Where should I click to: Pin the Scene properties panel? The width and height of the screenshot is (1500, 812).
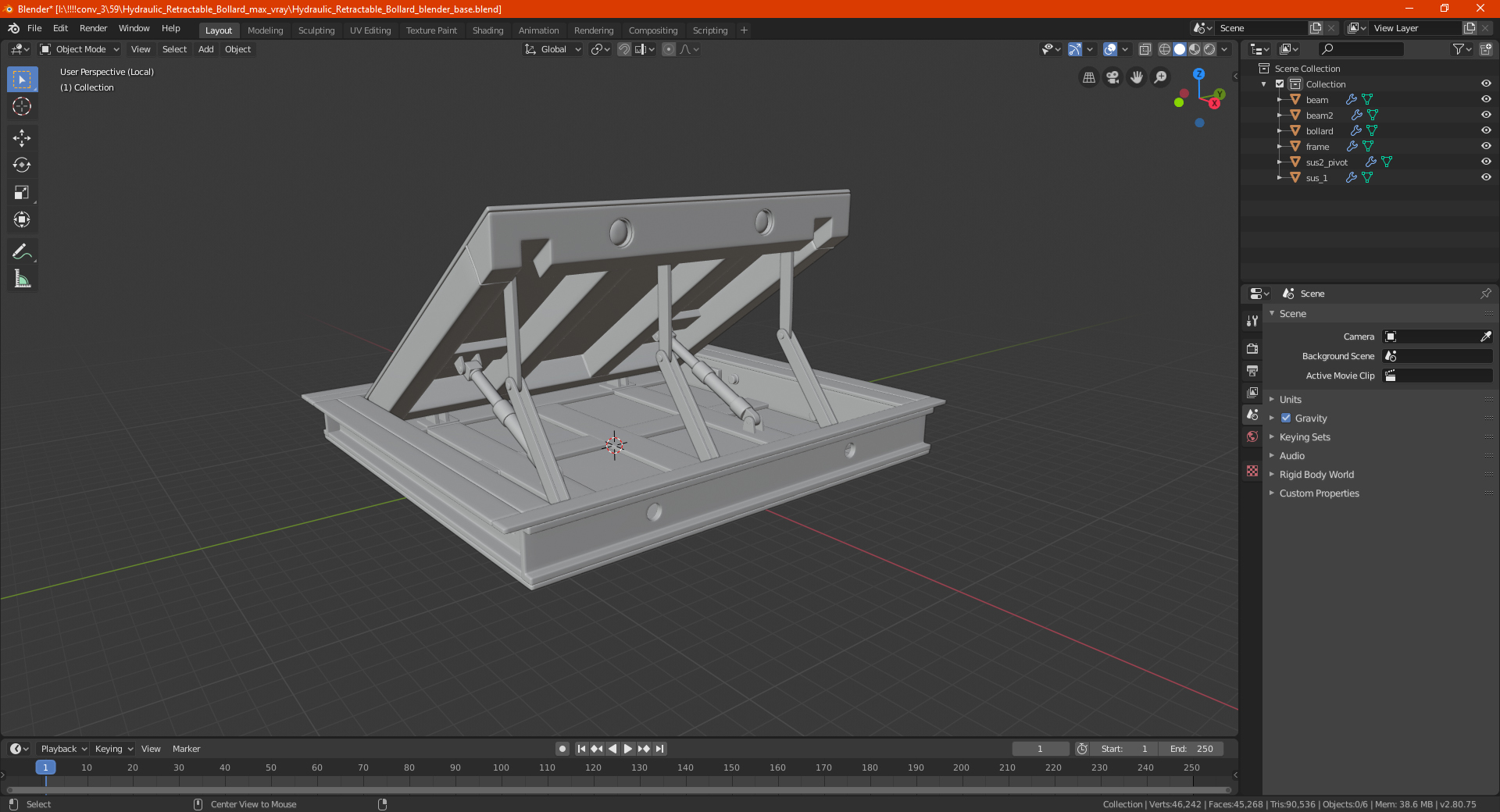[x=1485, y=294]
